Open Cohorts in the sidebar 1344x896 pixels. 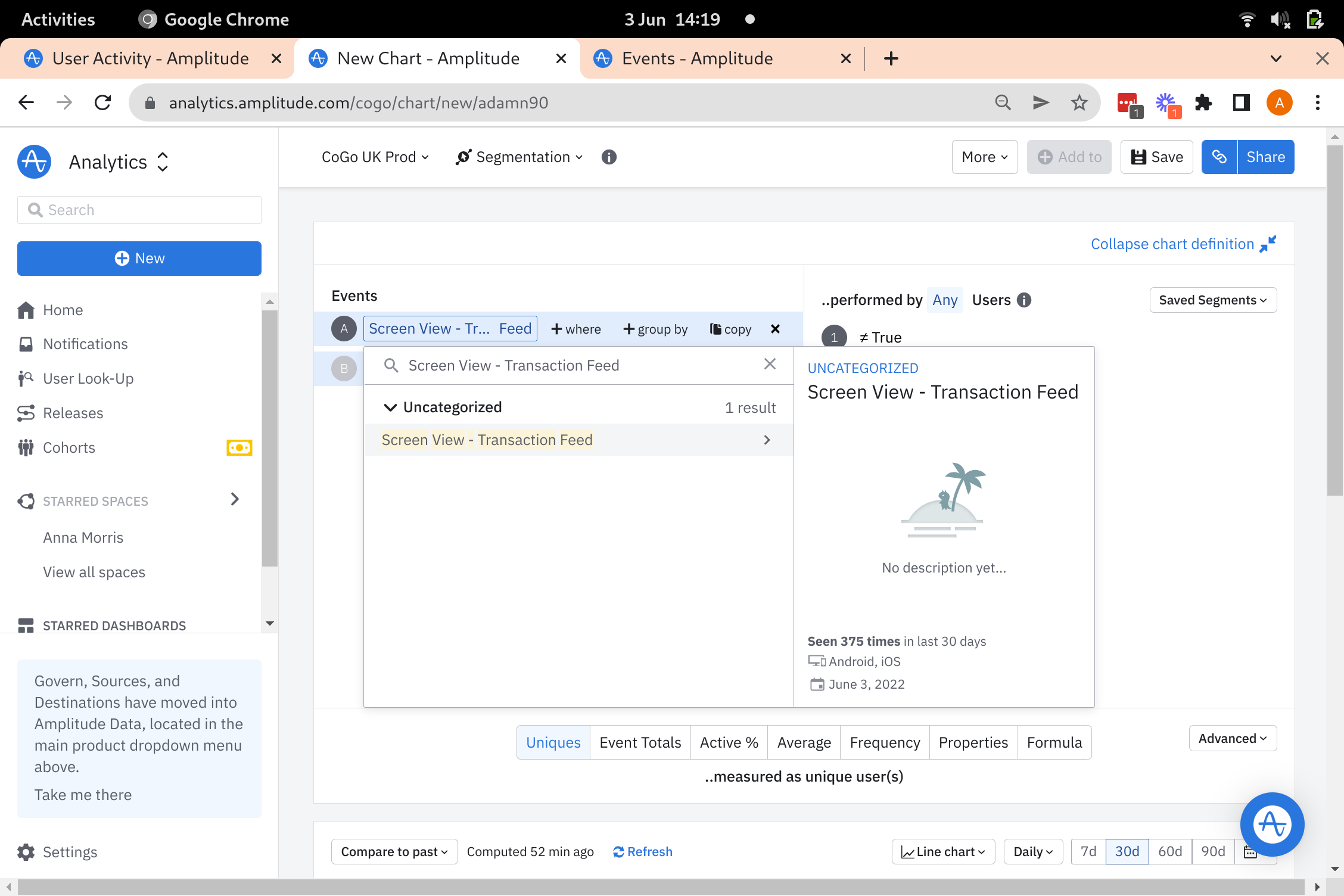(x=69, y=447)
